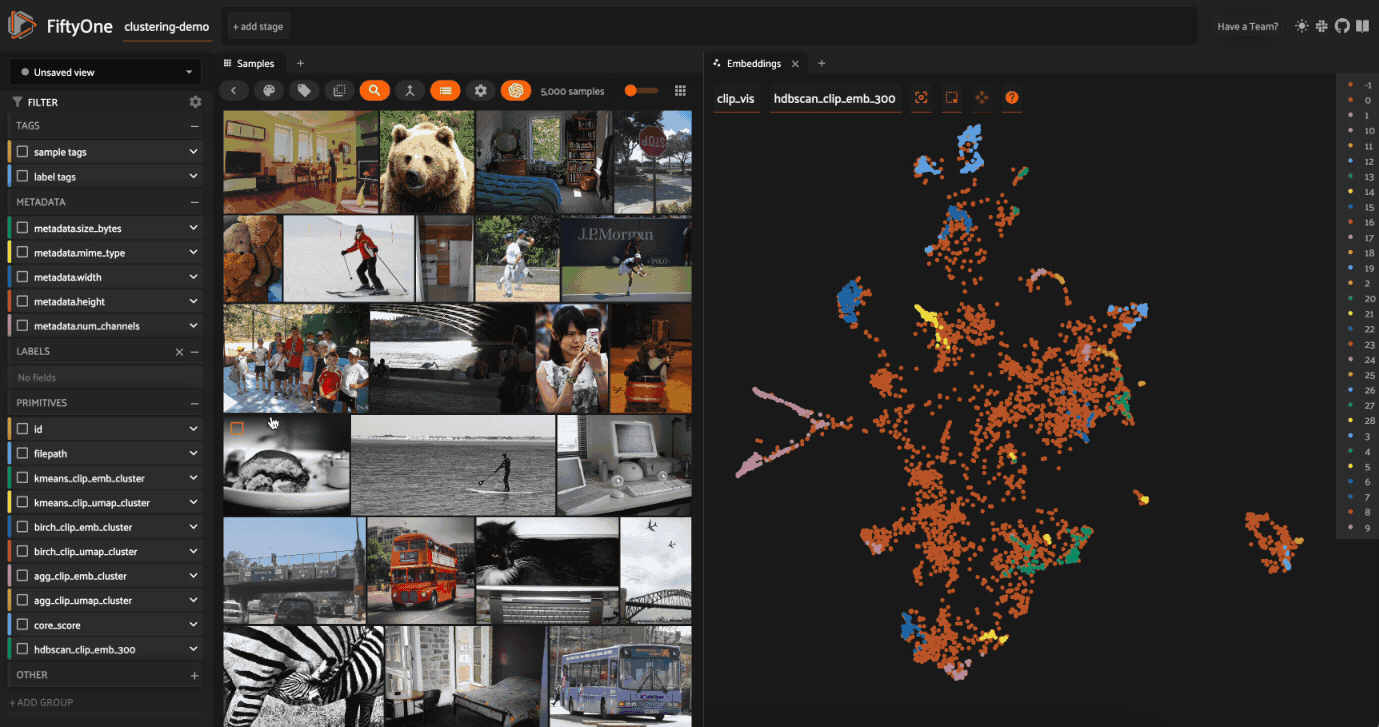Tick the 'core_score' checkbox
Screen dimensions: 1379x727
coord(23,625)
